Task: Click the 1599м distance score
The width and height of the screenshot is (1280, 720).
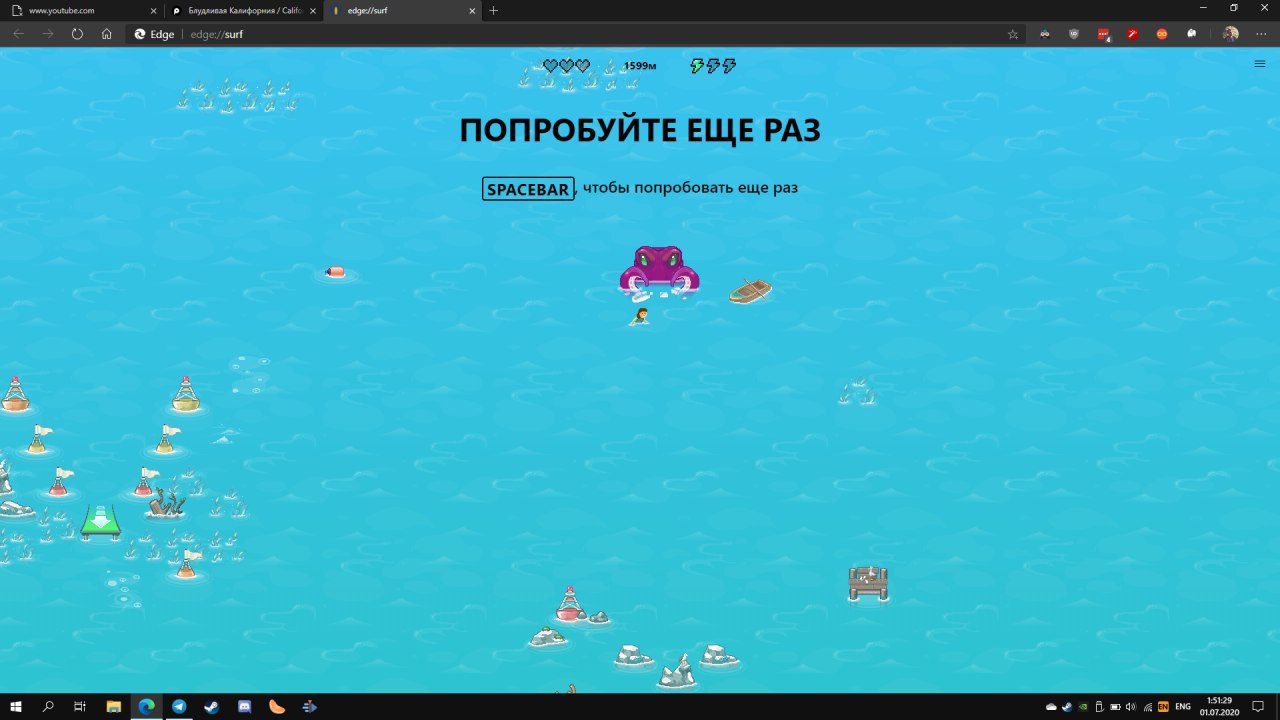Action: (640, 66)
